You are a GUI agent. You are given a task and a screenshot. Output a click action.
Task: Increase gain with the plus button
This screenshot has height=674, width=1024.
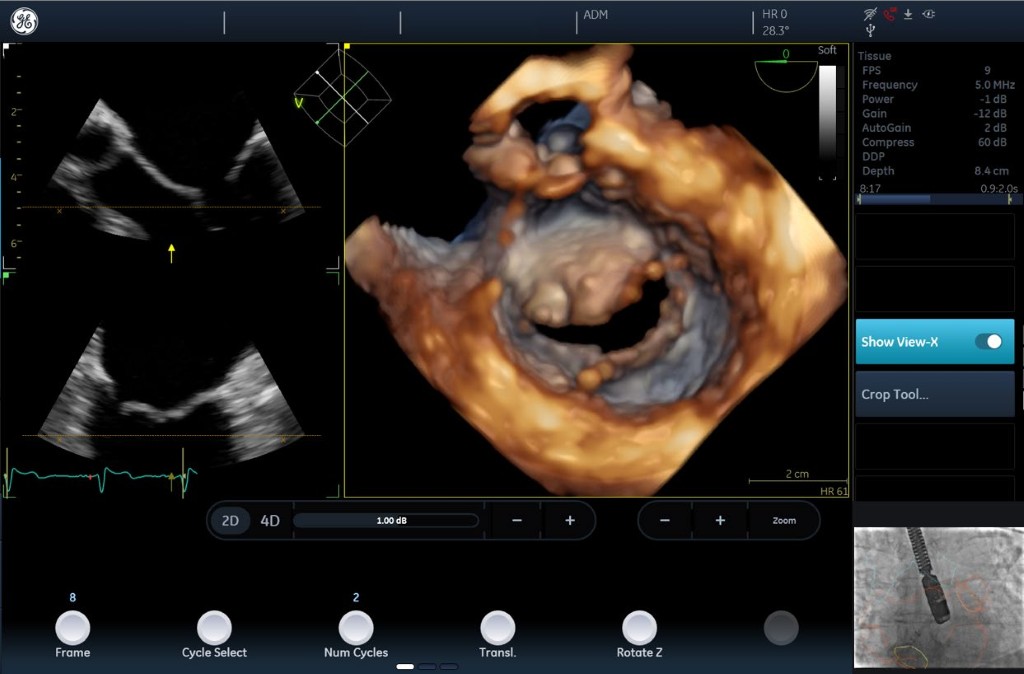pyautogui.click(x=570, y=521)
